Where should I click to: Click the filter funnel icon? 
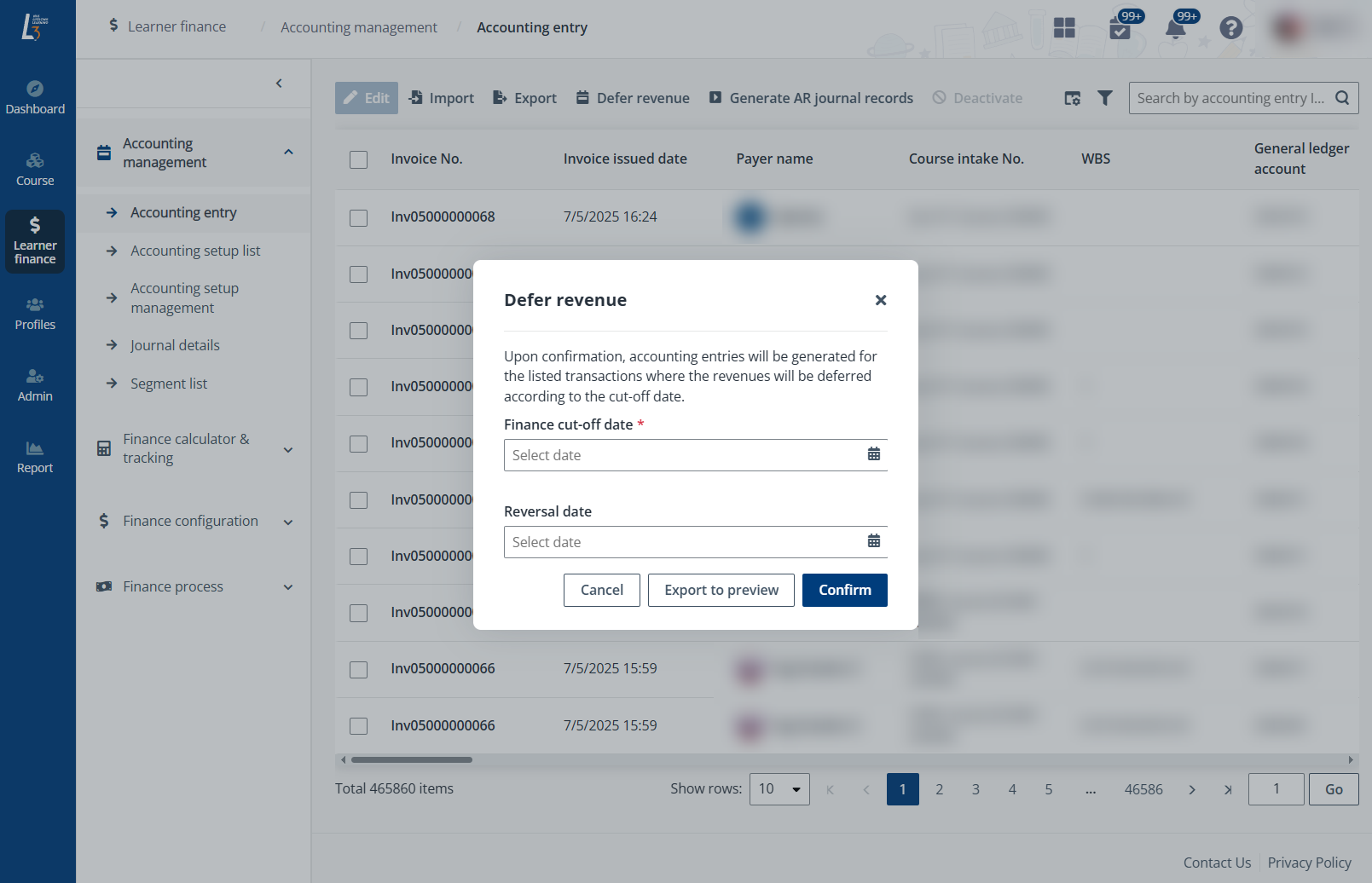[x=1104, y=98]
